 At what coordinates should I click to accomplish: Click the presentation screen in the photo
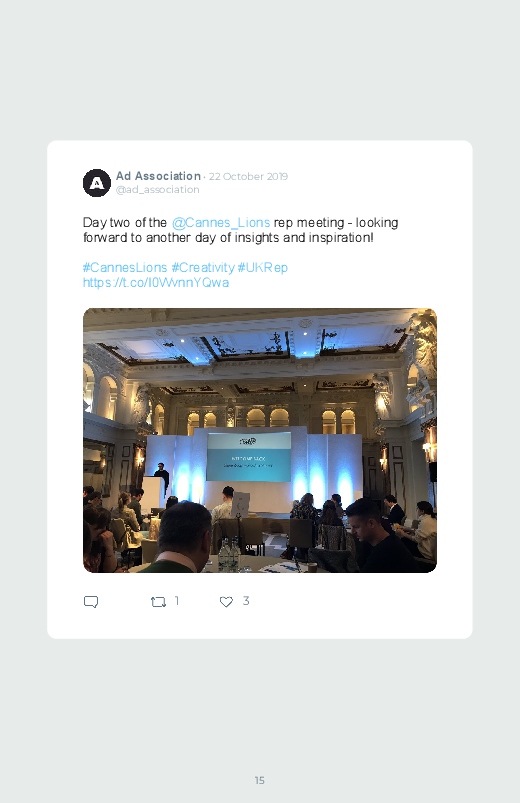pyautogui.click(x=248, y=456)
